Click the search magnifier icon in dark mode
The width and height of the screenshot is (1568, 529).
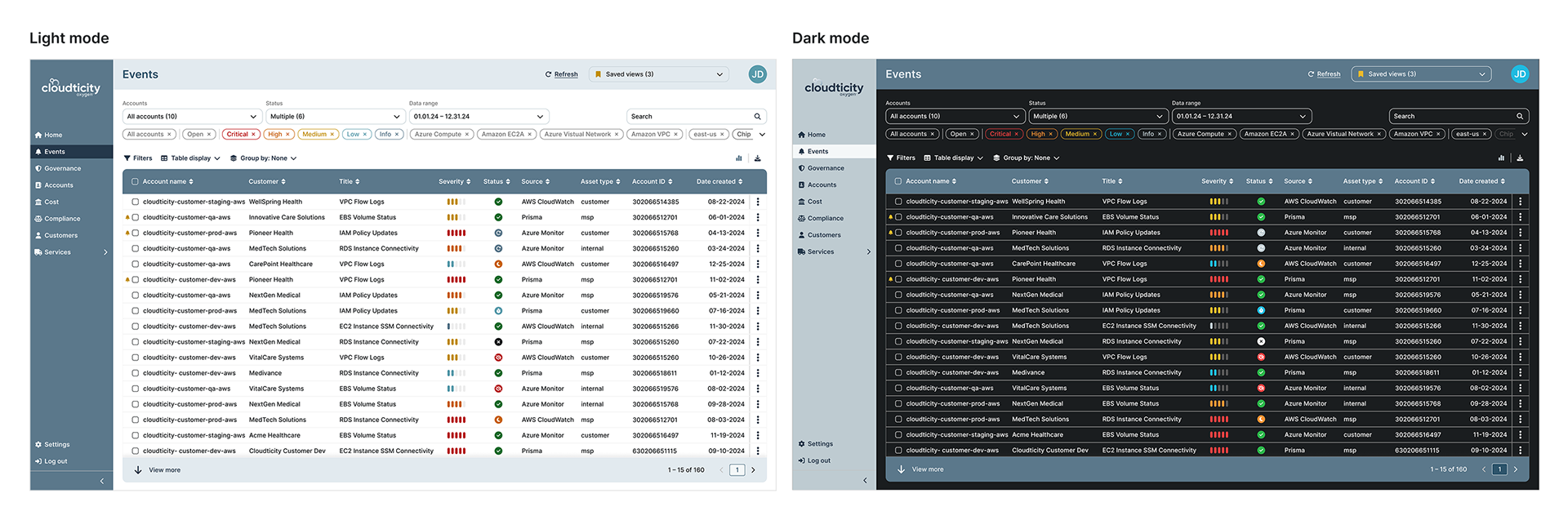(1520, 116)
